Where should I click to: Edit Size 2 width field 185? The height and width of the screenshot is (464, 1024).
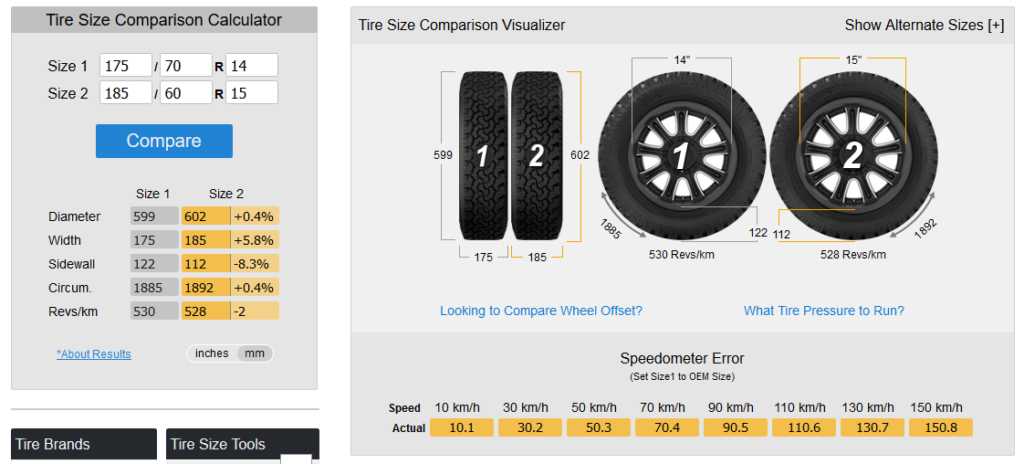pyautogui.click(x=126, y=93)
